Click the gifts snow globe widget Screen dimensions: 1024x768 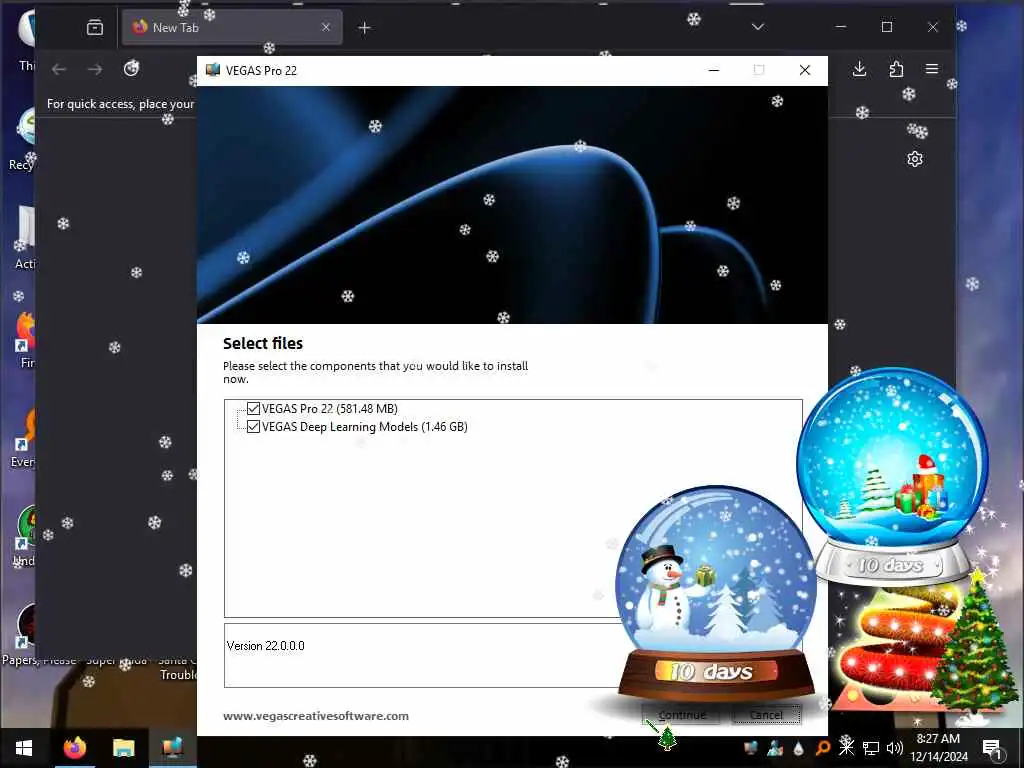(892, 475)
